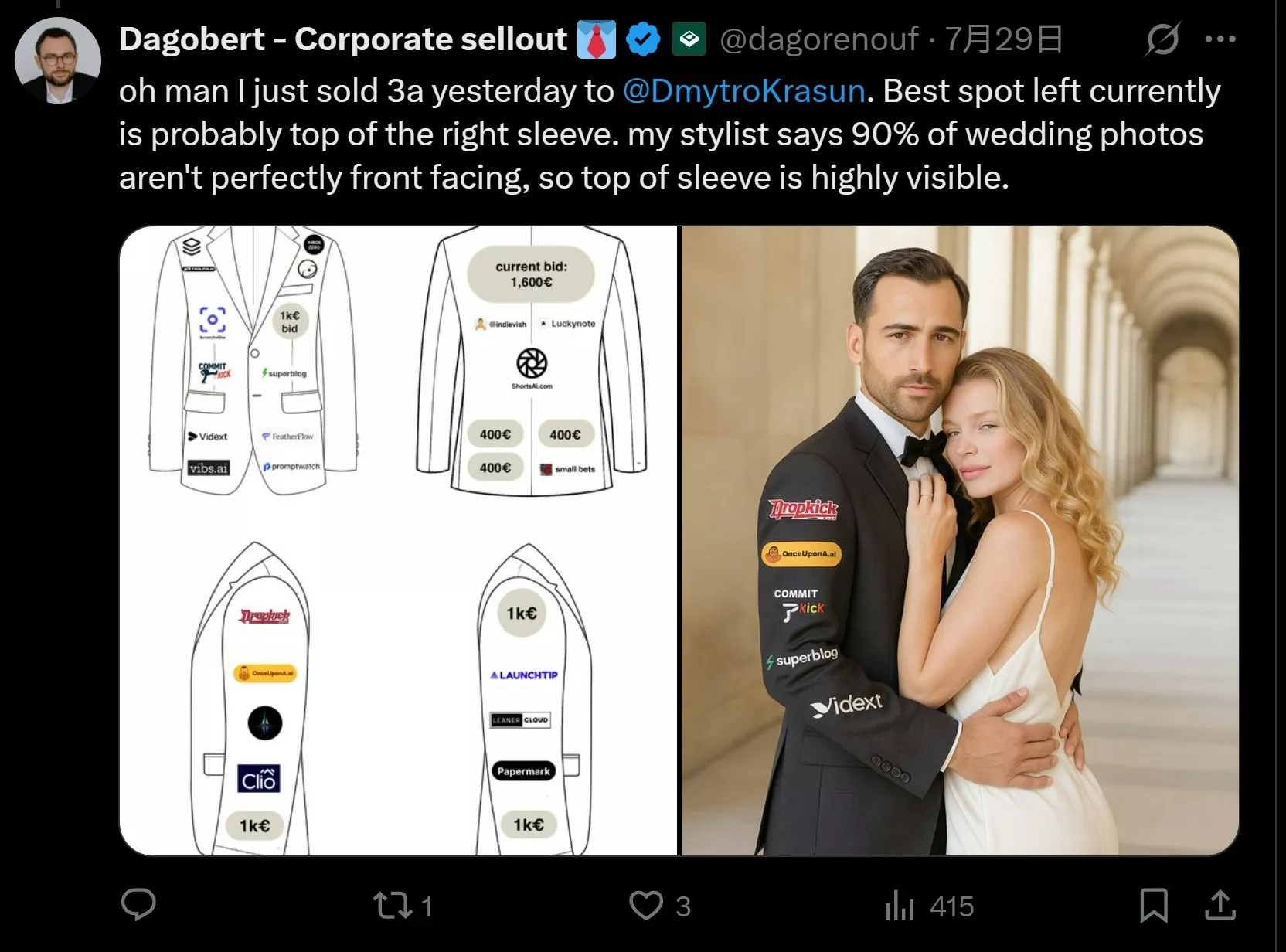Click the necktie emoji beside the name
Screen dimensions: 1286x952
[x=597, y=39]
